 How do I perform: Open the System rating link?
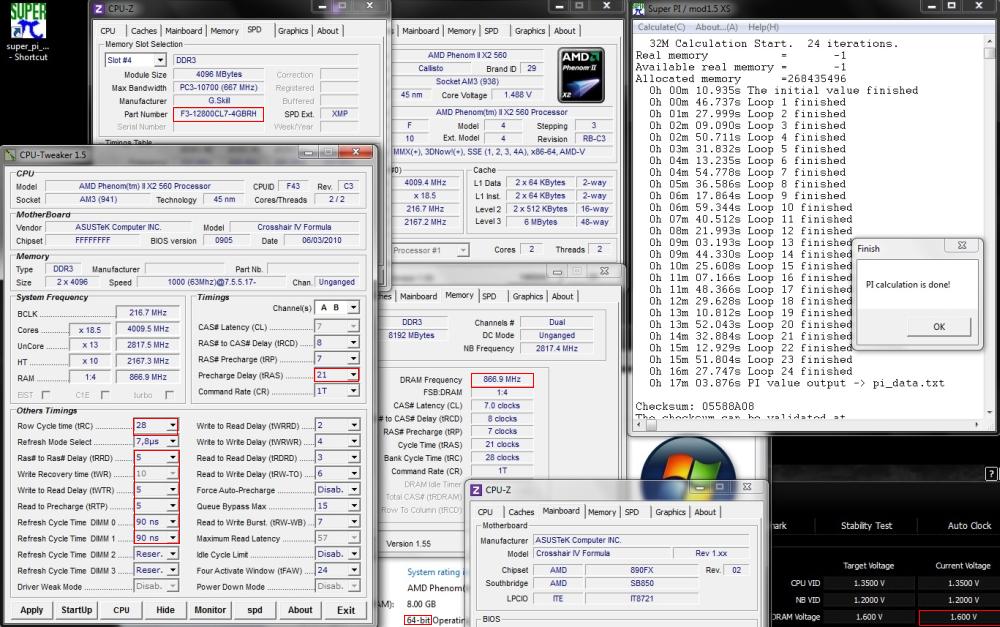point(434,572)
